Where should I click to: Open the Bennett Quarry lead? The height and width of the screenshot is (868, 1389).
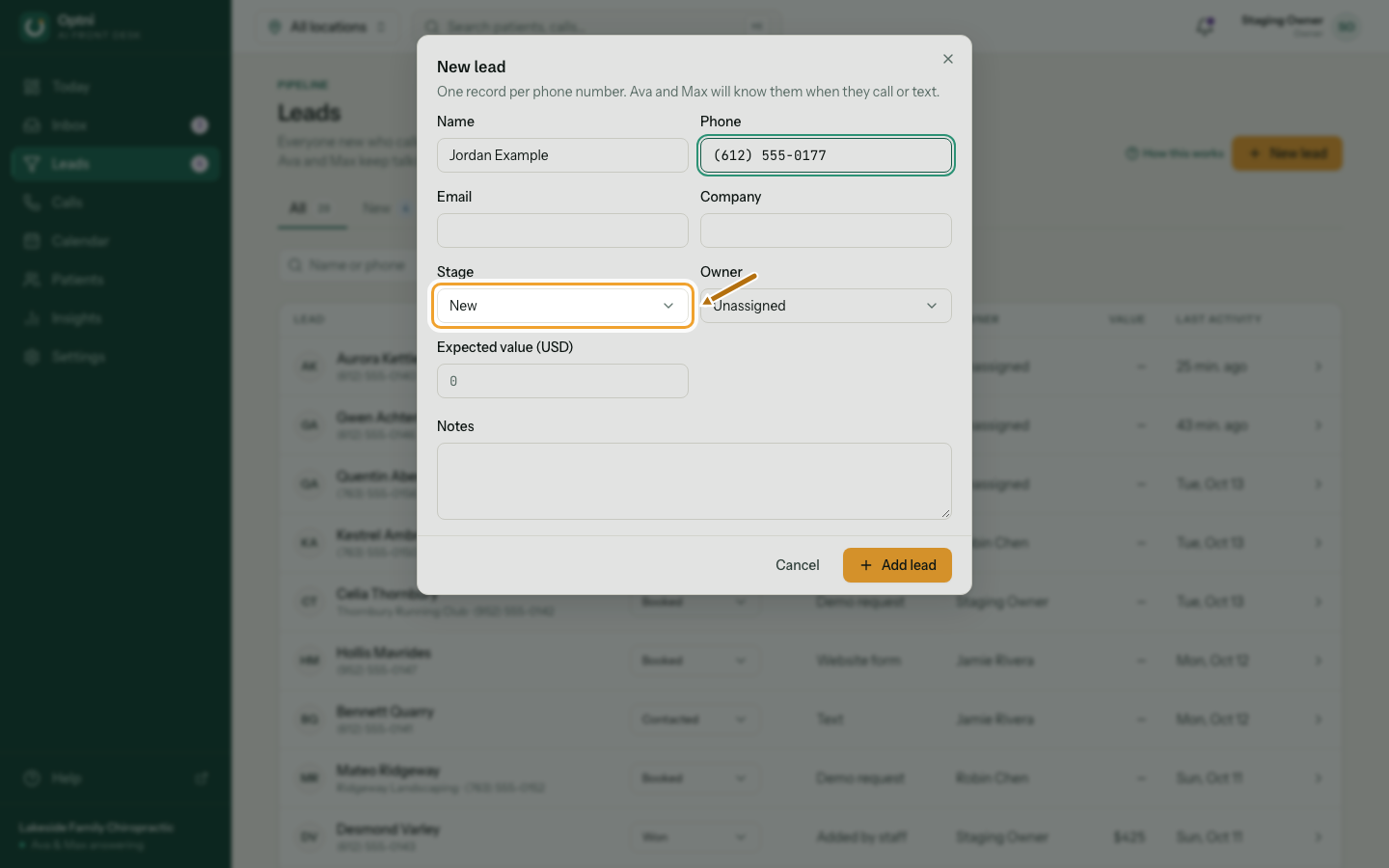[x=385, y=712]
